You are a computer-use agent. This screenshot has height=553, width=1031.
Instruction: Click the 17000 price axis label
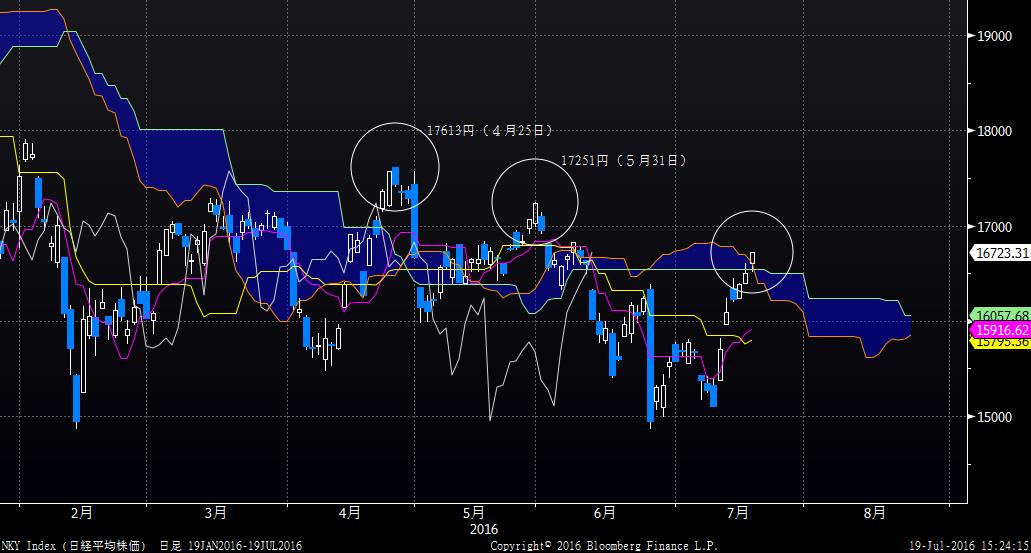tap(994, 227)
